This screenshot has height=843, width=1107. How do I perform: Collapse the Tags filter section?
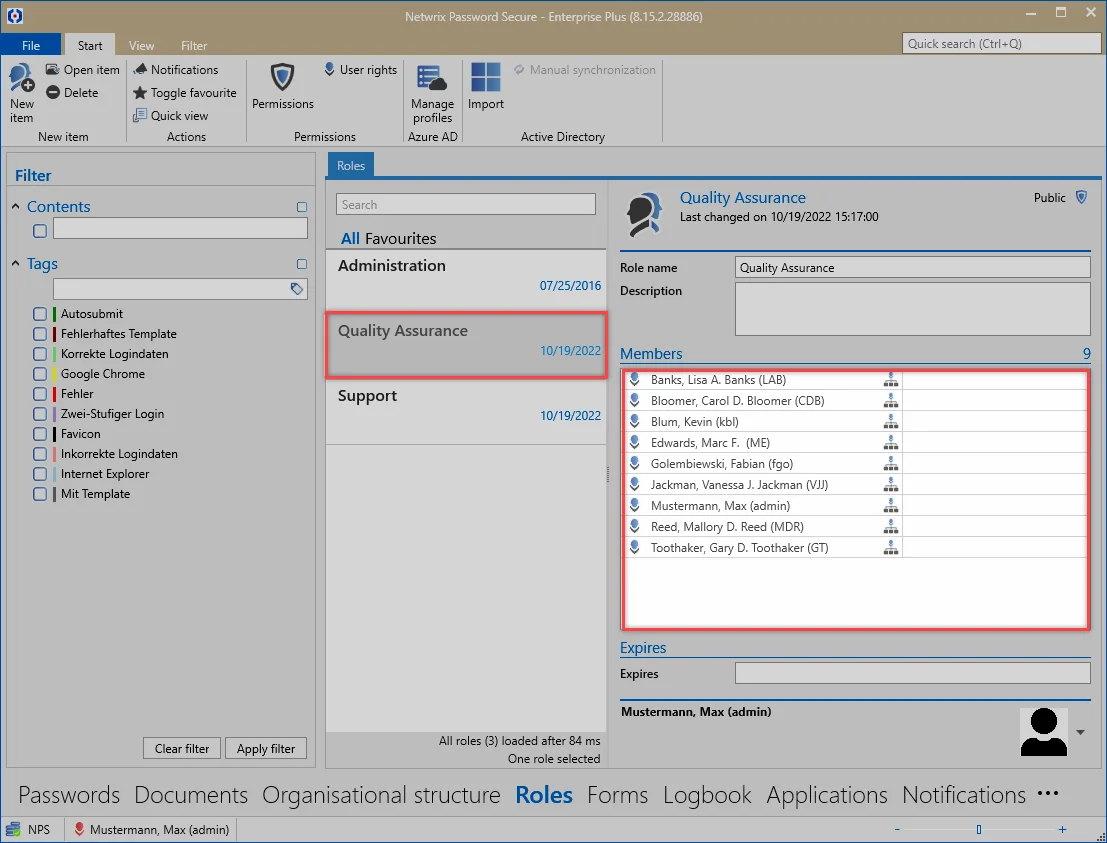[16, 263]
